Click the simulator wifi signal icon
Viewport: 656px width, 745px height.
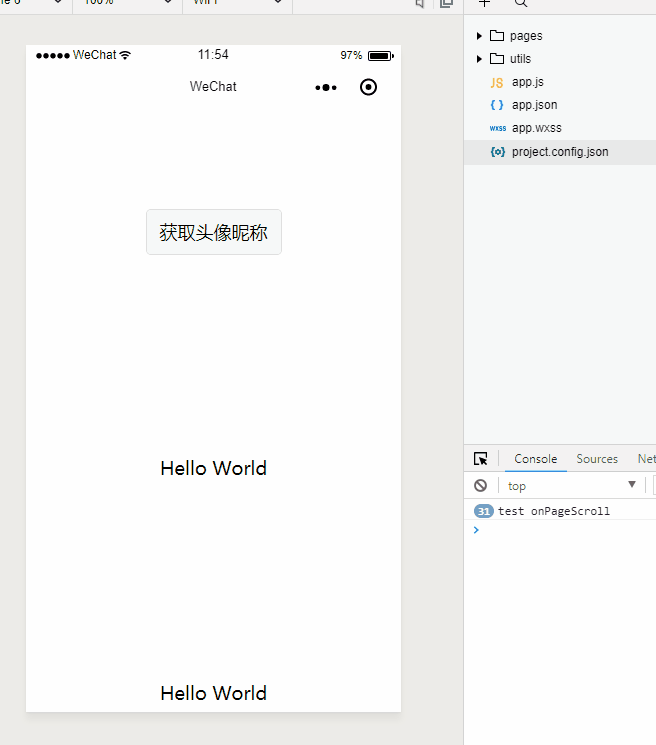125,55
